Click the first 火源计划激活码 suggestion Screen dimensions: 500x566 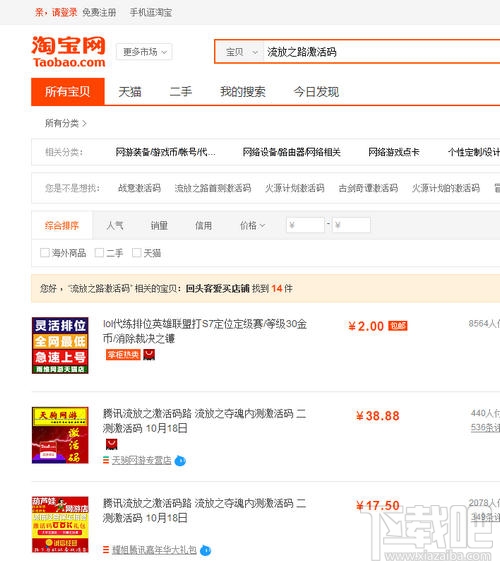(x=295, y=188)
